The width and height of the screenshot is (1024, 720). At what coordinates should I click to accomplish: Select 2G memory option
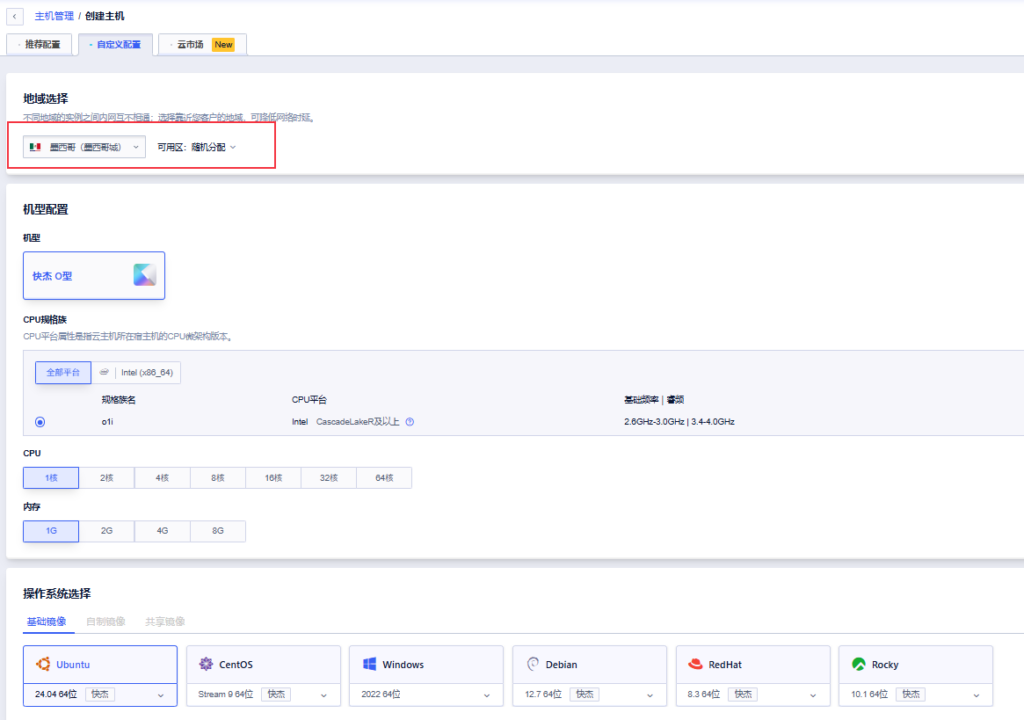106,531
